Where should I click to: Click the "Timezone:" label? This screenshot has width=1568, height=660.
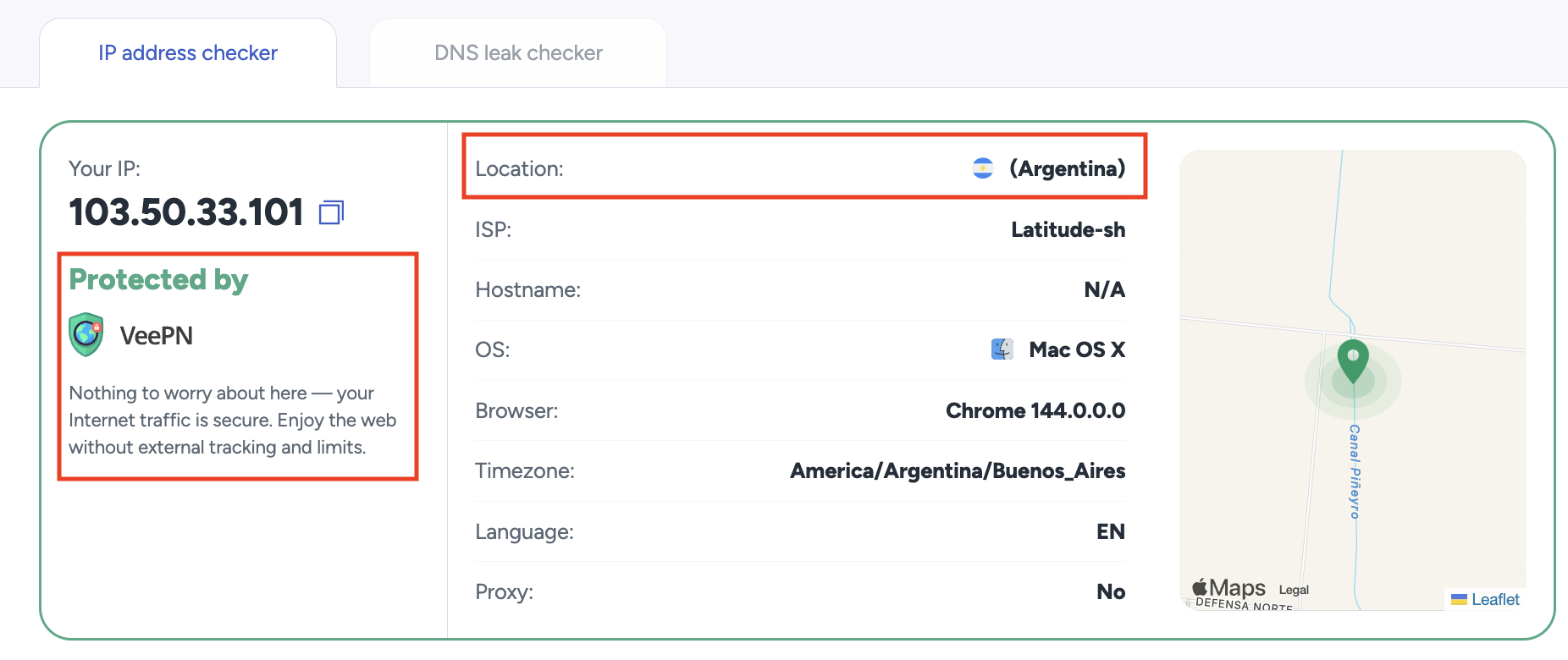pyautogui.click(x=524, y=470)
